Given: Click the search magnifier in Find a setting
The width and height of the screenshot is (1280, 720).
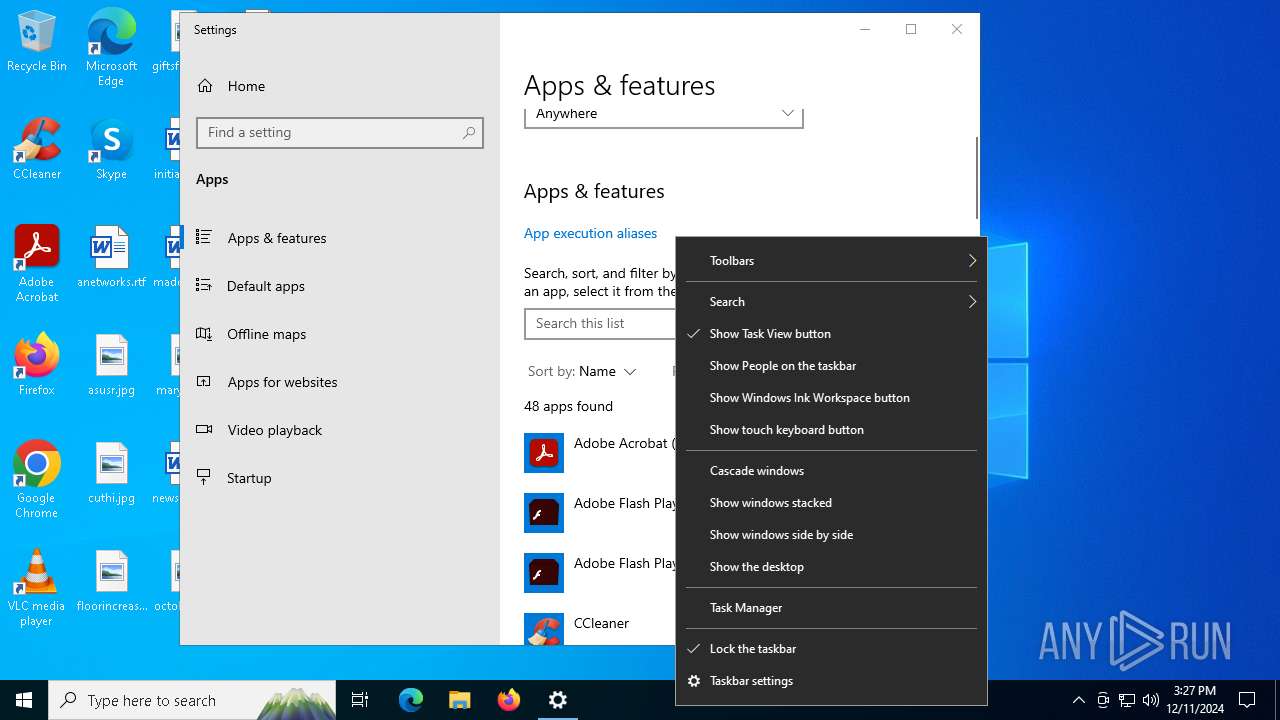Looking at the screenshot, I should [469, 132].
